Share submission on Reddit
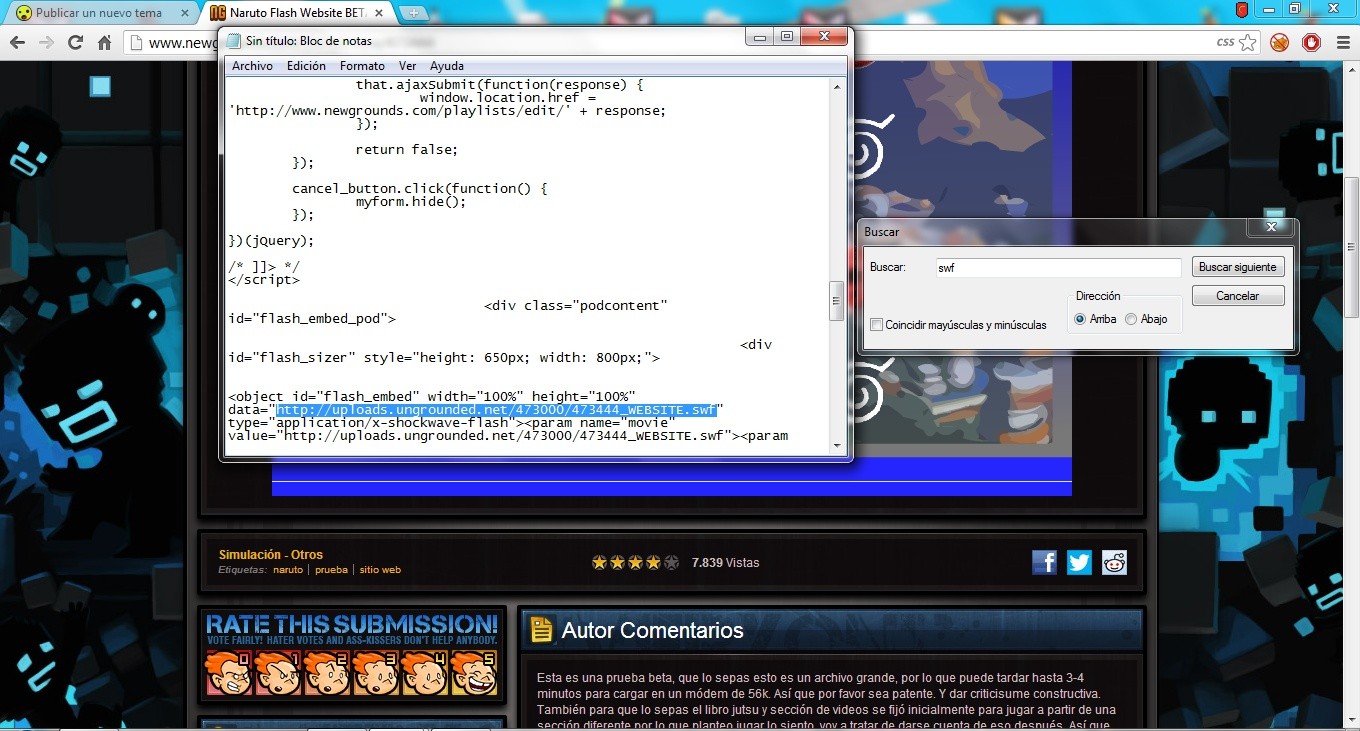 (1114, 562)
